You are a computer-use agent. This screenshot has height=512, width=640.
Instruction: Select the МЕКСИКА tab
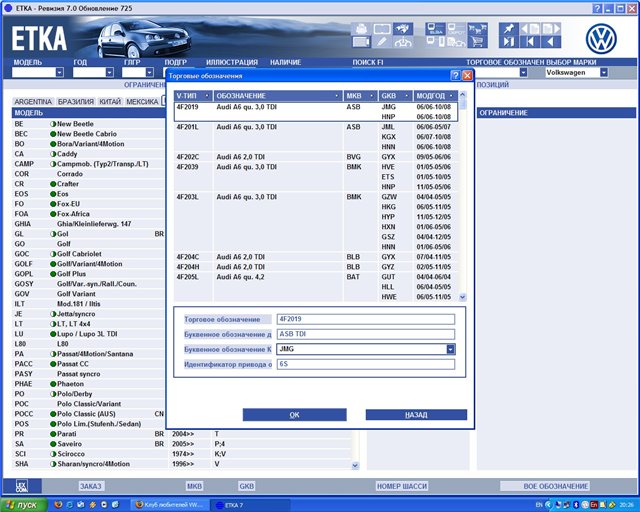(x=142, y=102)
